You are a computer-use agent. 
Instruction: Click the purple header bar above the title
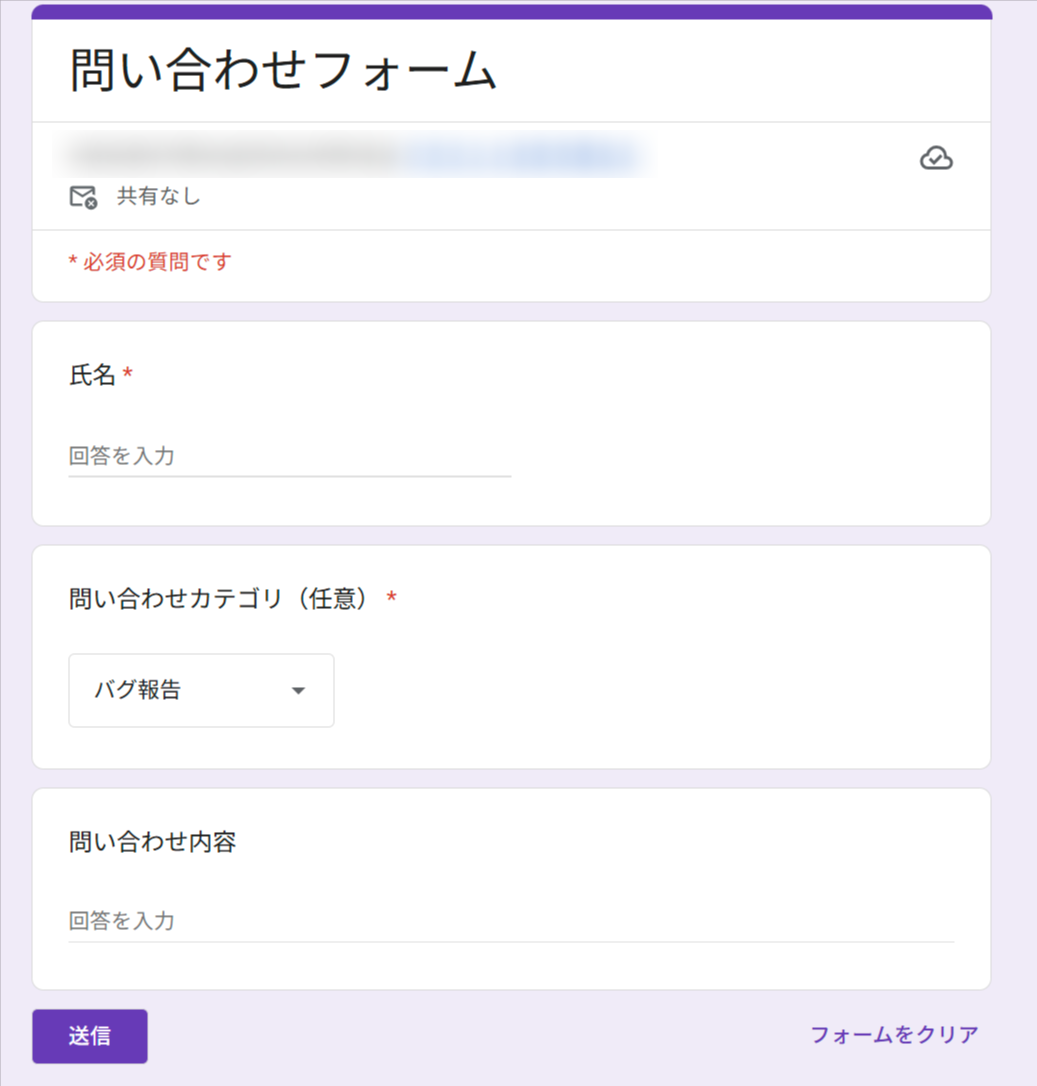point(512,9)
